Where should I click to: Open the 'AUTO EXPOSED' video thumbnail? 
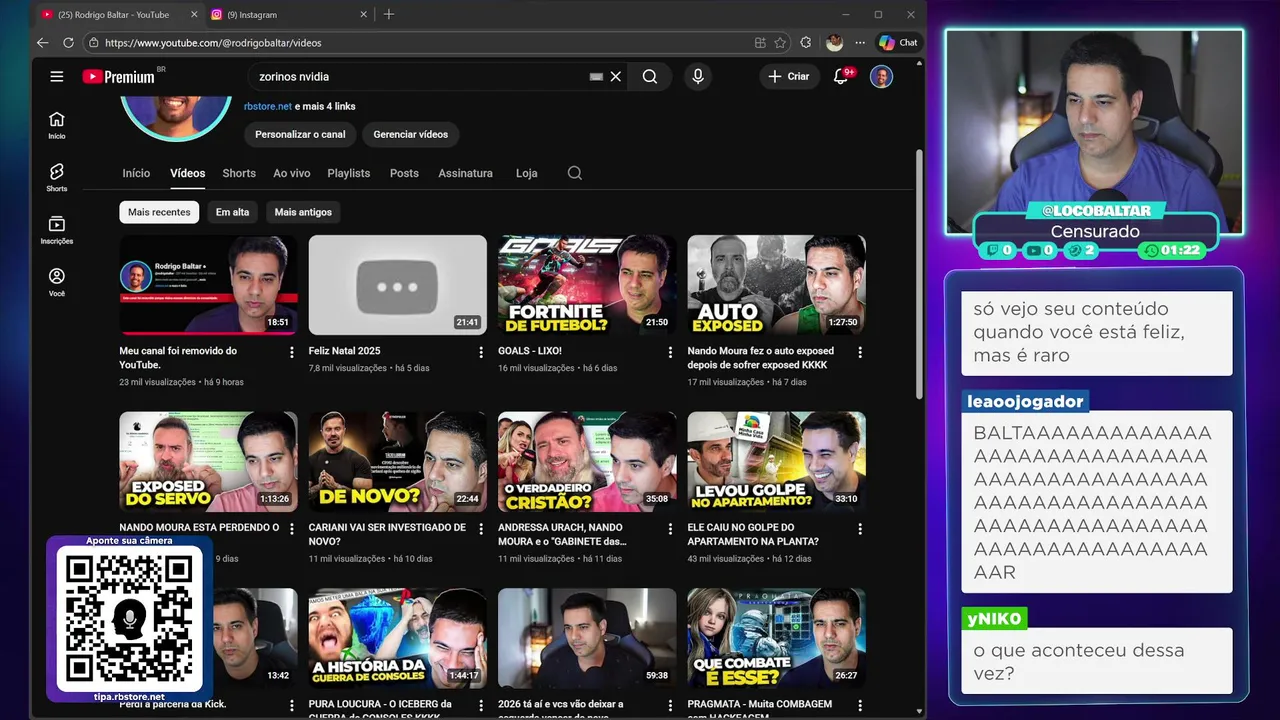[777, 285]
